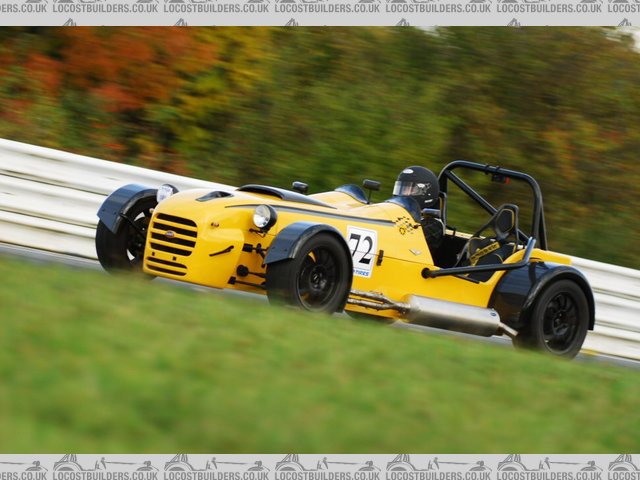640x480 pixels.
Task: Click the race number 72 plate
Action: pyautogui.click(x=362, y=251)
